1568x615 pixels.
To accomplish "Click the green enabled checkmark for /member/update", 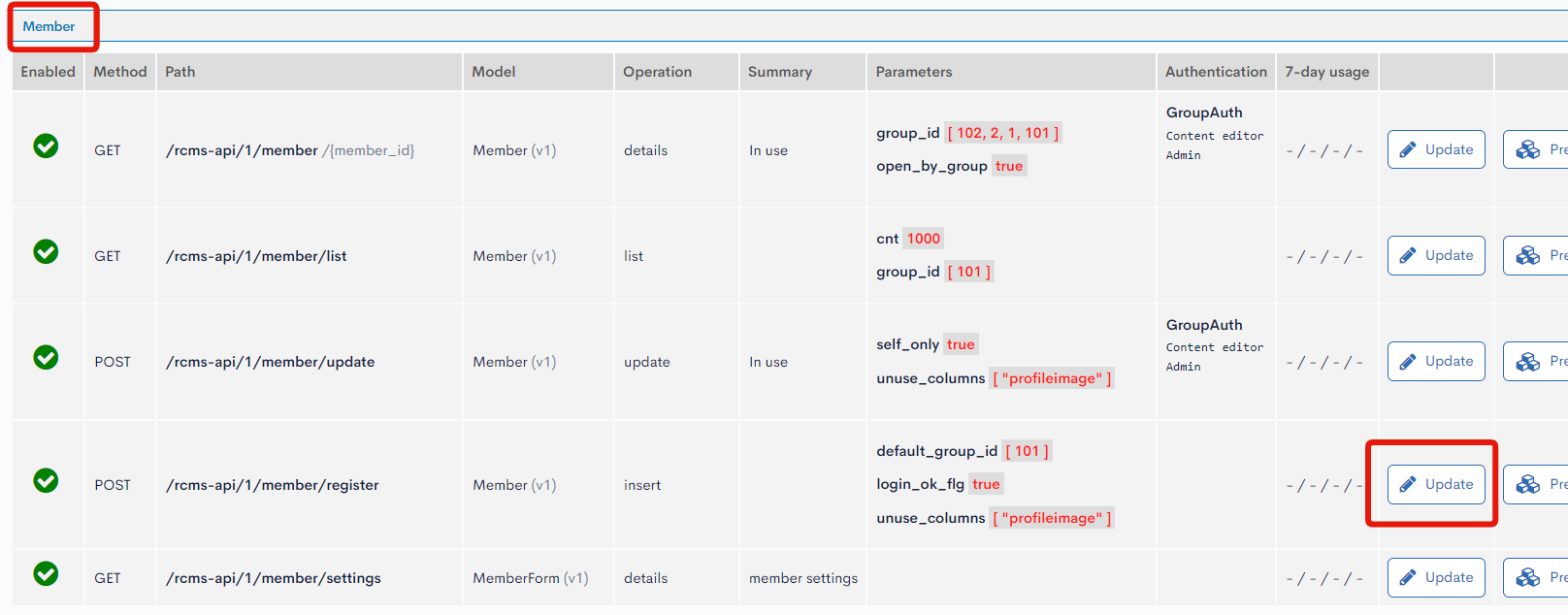I will coord(46,357).
